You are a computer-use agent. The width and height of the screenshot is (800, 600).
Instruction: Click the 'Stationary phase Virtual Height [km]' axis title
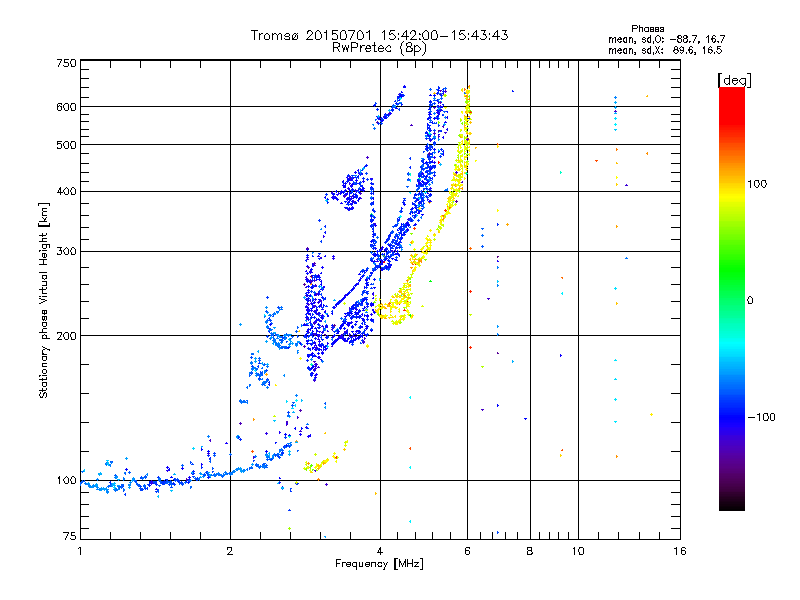point(44,301)
